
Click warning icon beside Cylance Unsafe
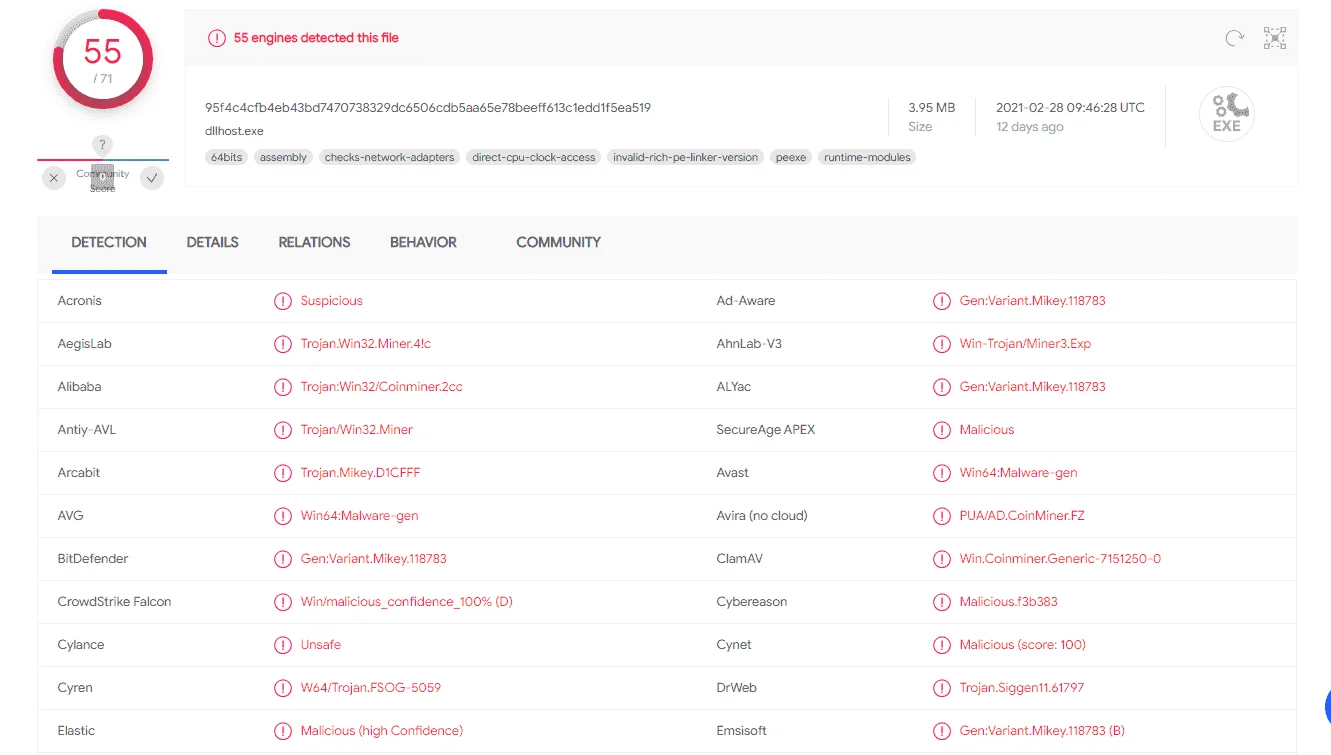[x=283, y=645]
